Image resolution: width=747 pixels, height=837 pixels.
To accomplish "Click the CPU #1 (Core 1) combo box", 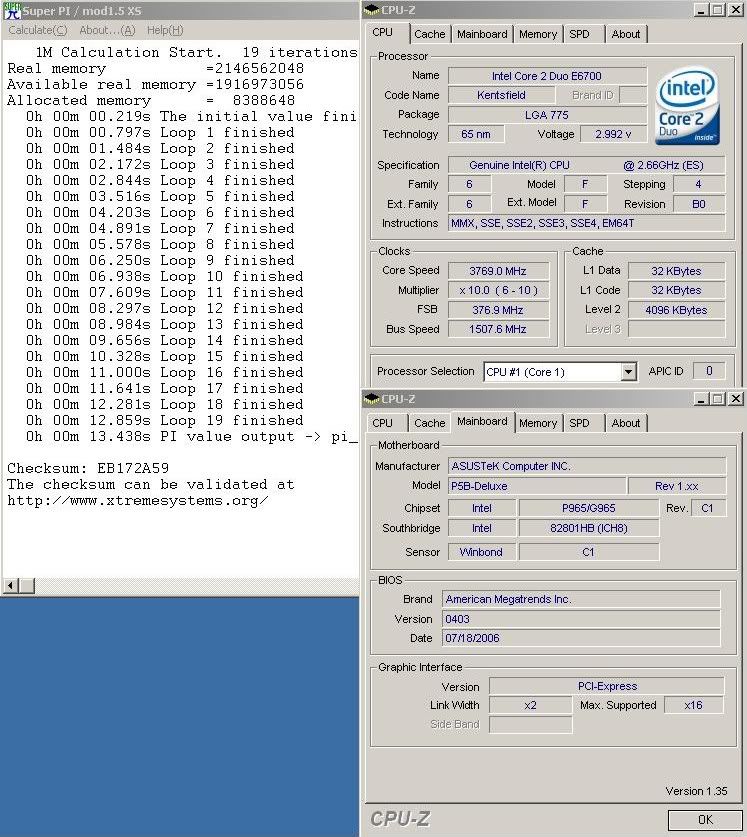I will pyautogui.click(x=560, y=372).
